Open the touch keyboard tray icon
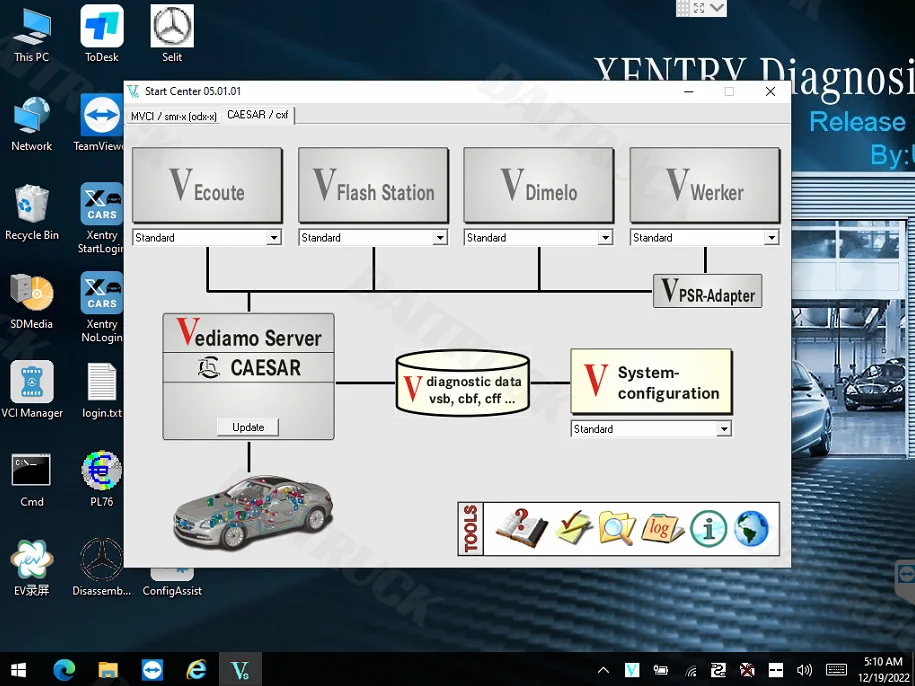This screenshot has height=686, width=915. [x=836, y=670]
